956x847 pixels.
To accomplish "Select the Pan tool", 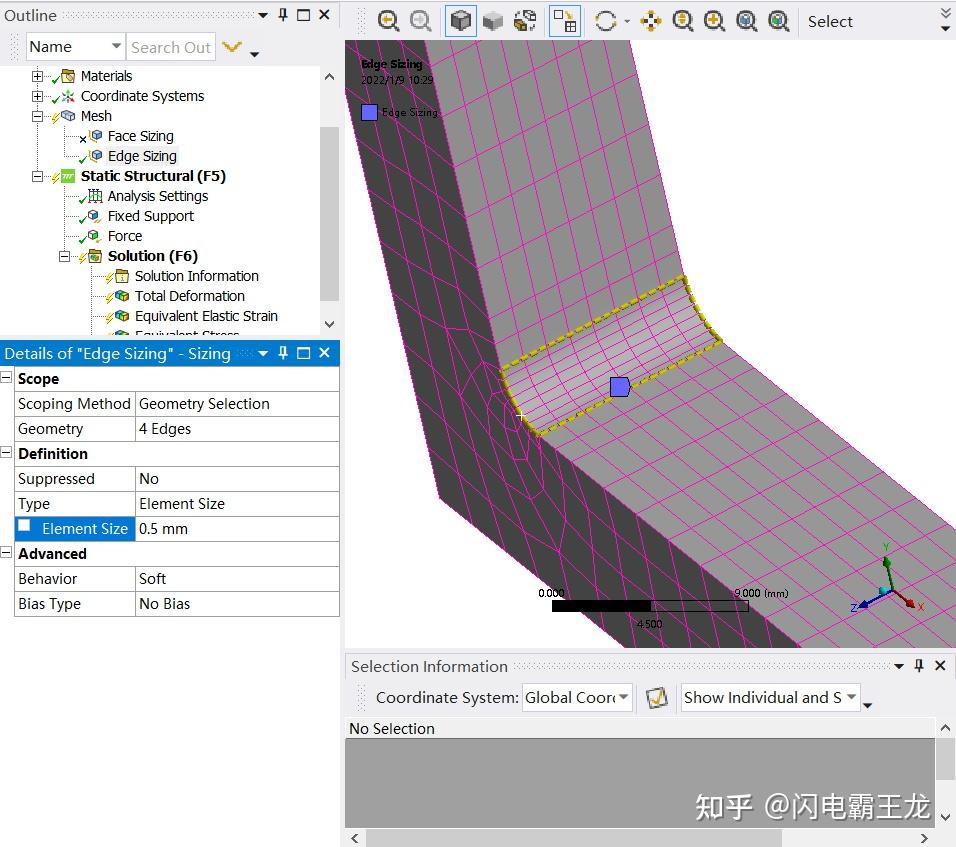I will coord(650,20).
